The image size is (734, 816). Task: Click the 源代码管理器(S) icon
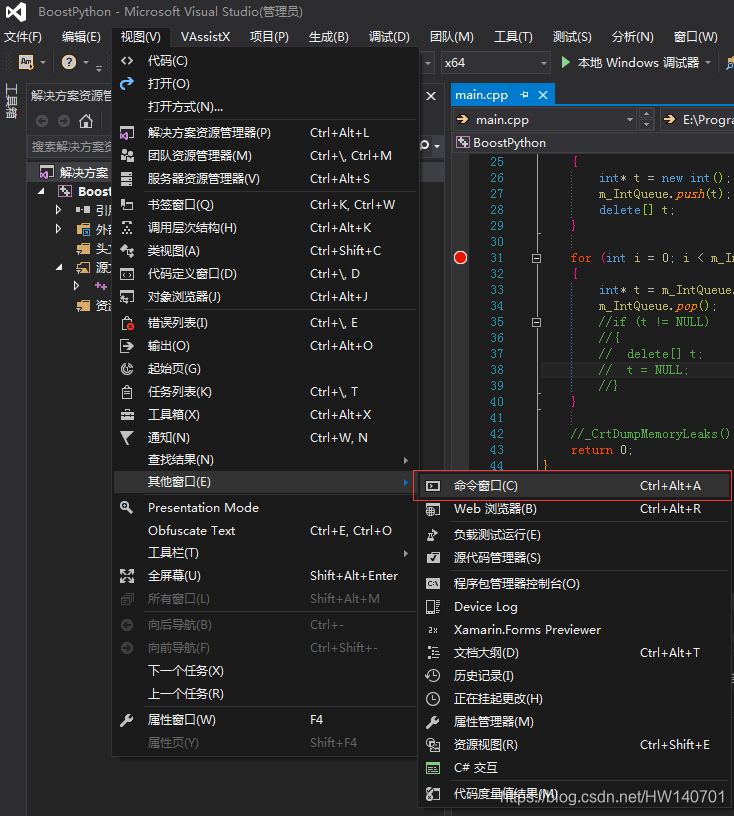click(x=433, y=558)
